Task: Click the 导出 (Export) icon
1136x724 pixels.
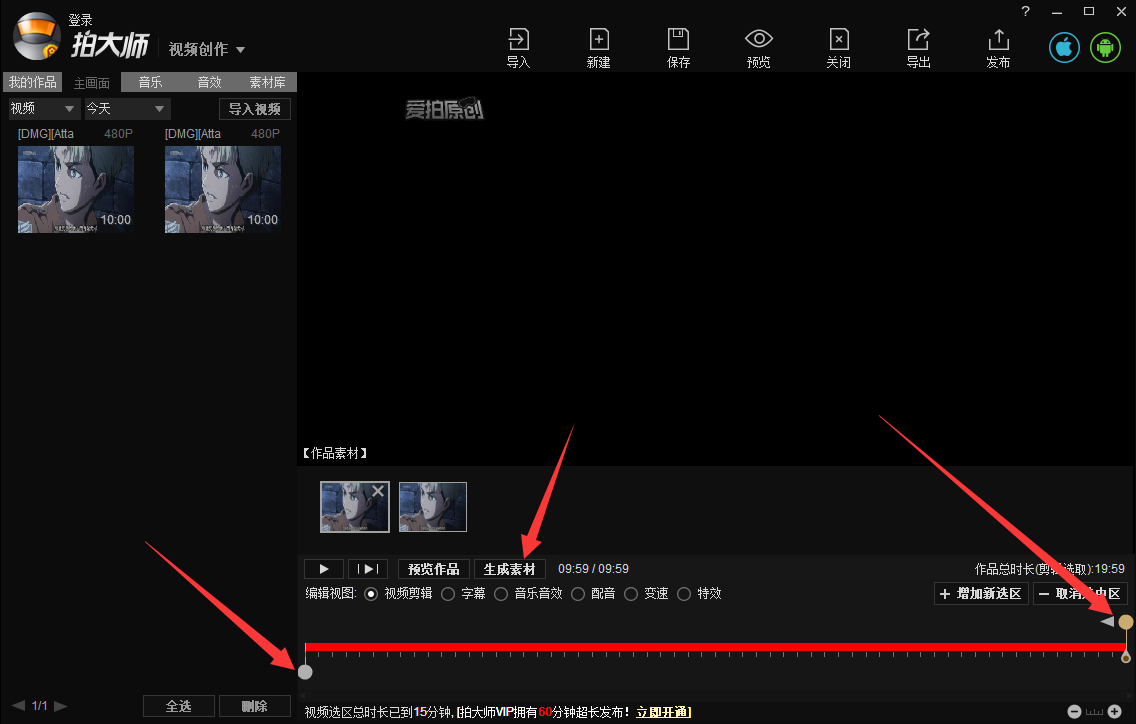Action: [918, 40]
